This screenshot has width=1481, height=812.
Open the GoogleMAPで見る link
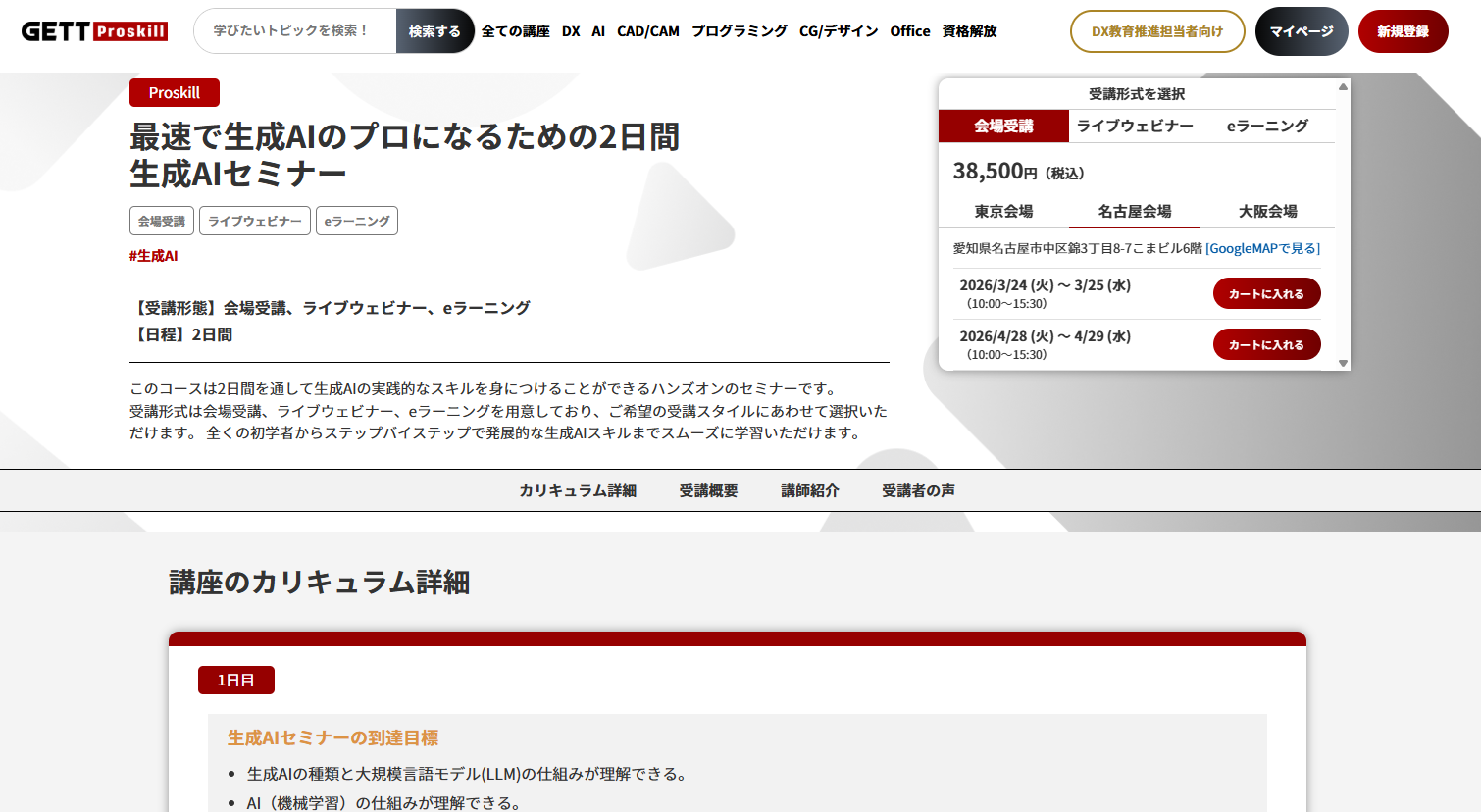tap(1262, 248)
